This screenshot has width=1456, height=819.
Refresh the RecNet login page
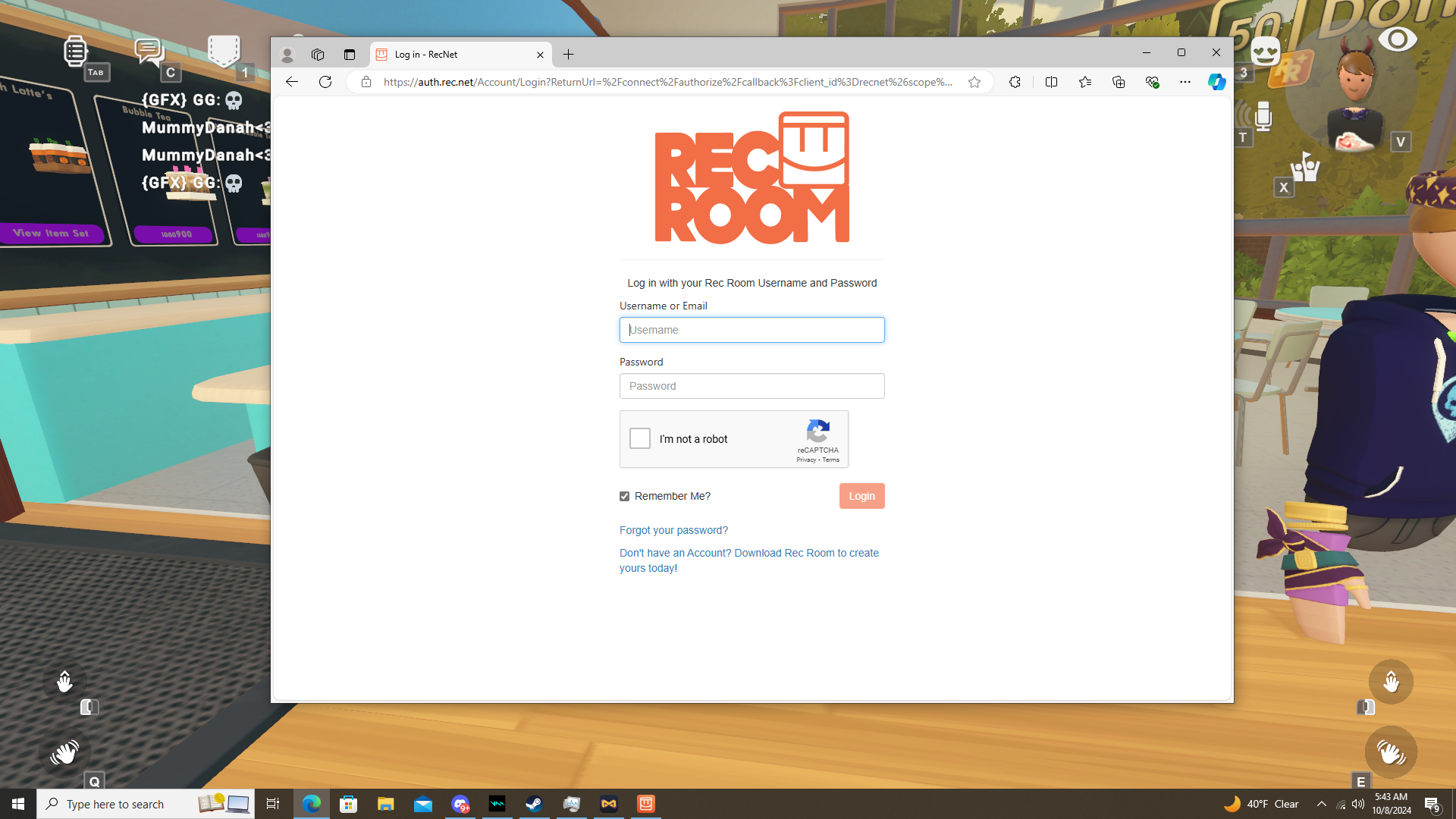click(325, 82)
